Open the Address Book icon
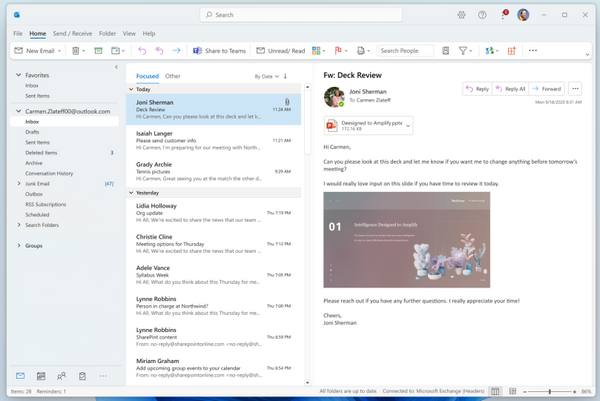 445,51
